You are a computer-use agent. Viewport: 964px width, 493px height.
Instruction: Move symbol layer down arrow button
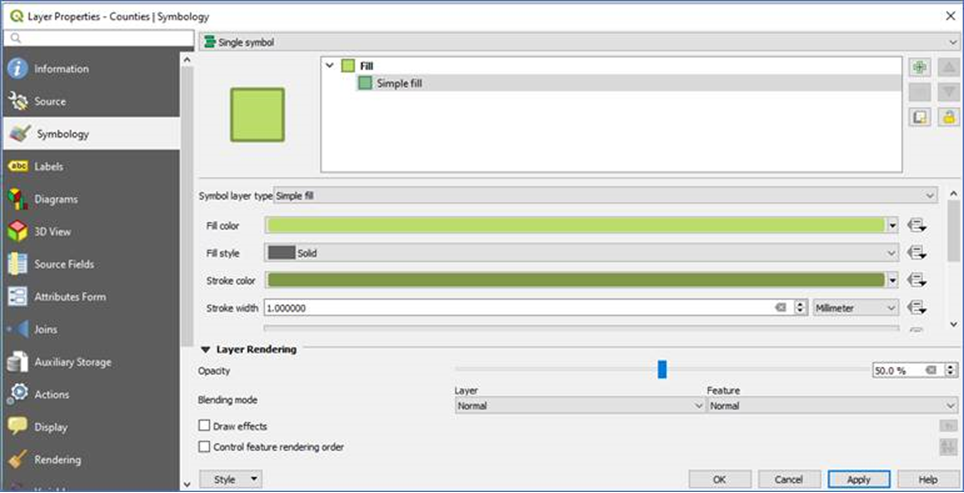point(949,92)
